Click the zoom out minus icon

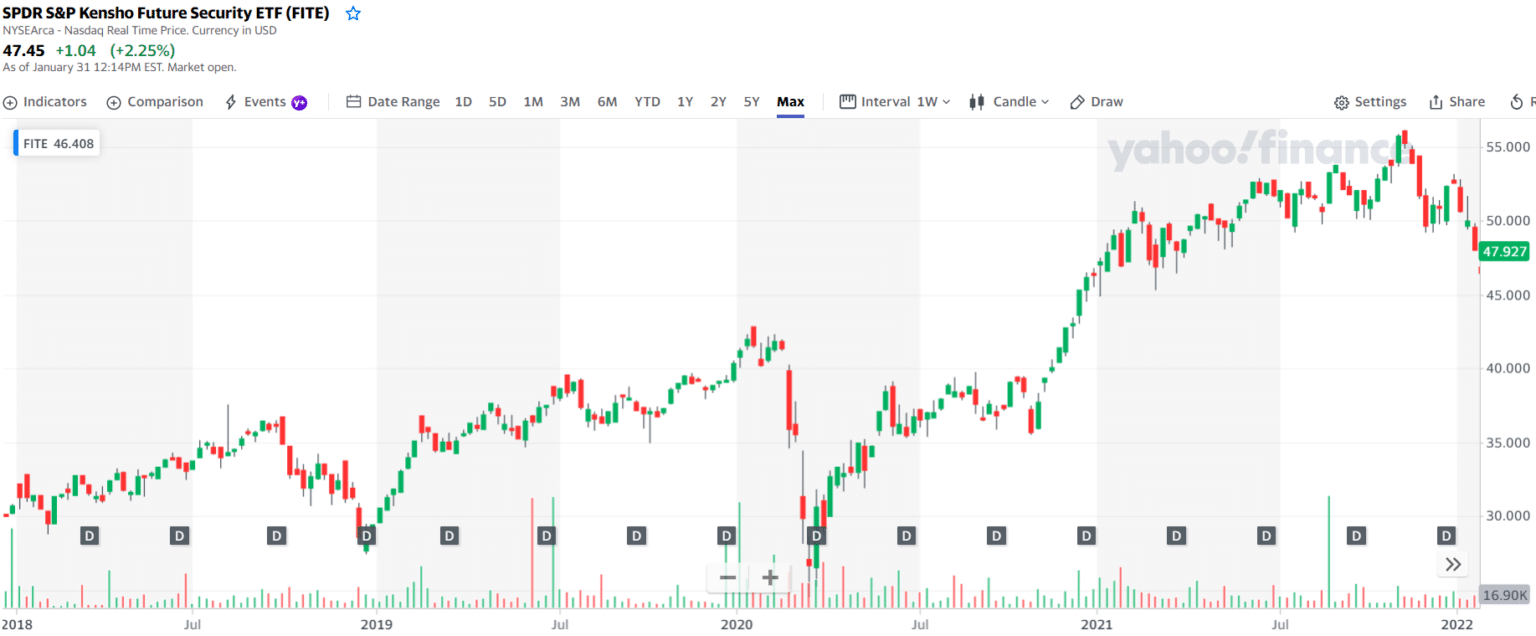click(728, 577)
